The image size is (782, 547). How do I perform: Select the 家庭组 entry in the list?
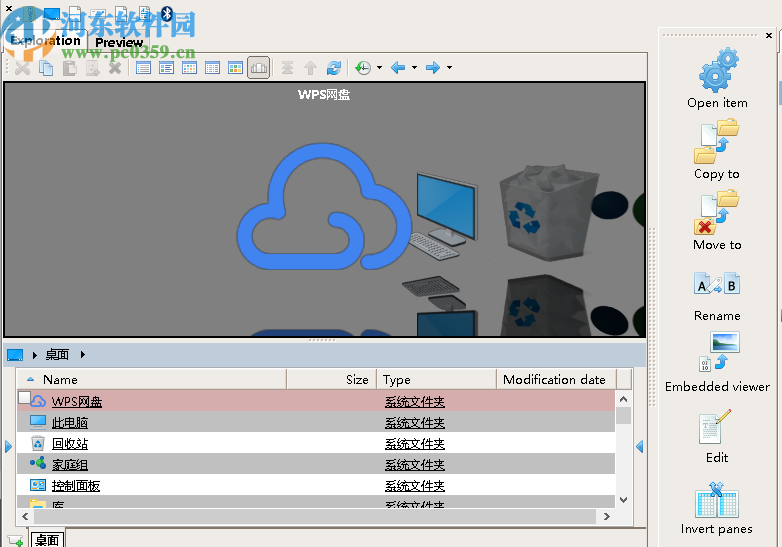pyautogui.click(x=70, y=465)
